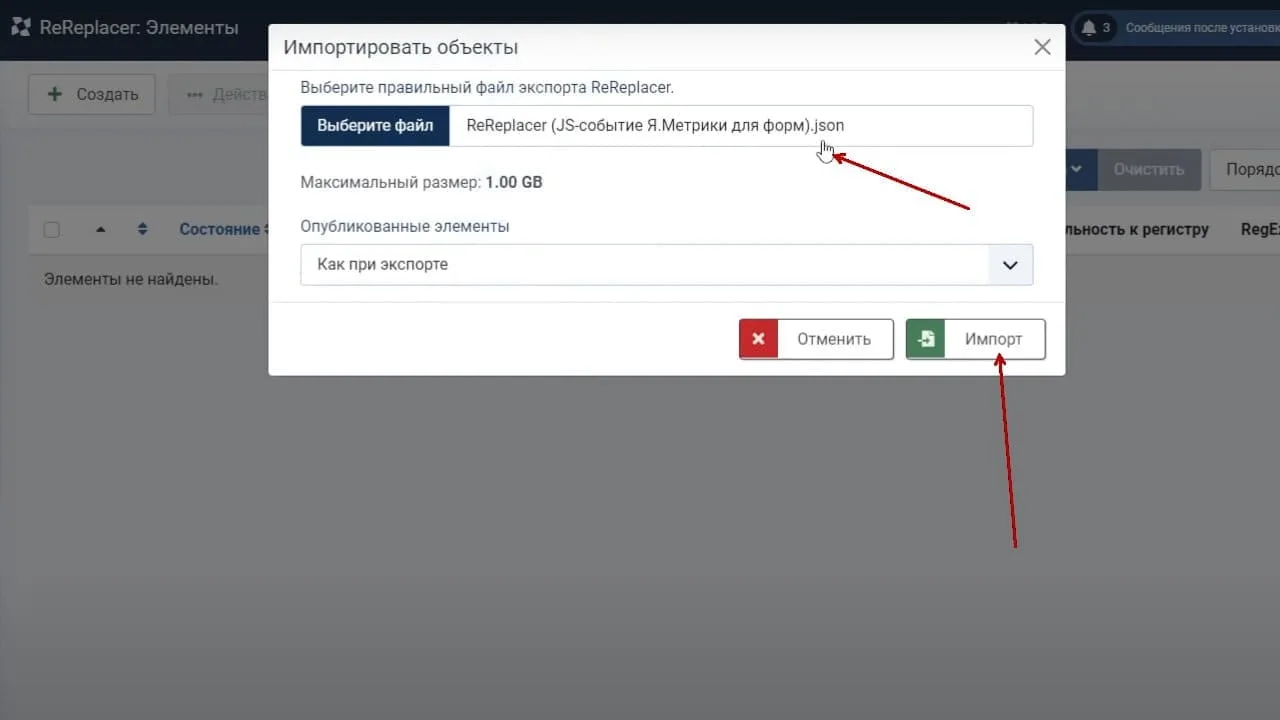Open the Порядок sorting dropdown
This screenshot has height=720, width=1280.
click(1245, 169)
